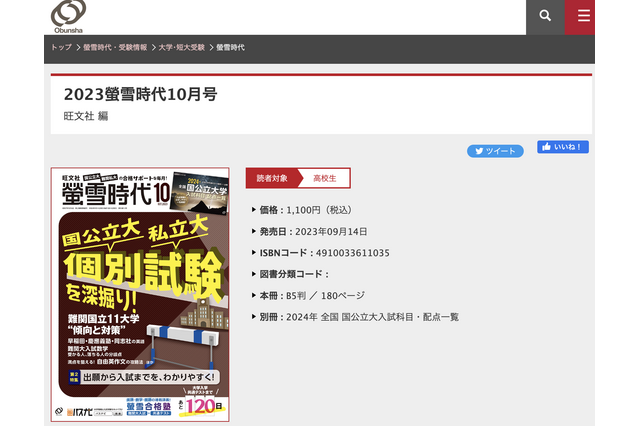Share with the ツイート button
The height and width of the screenshot is (426, 640).
tap(495, 151)
